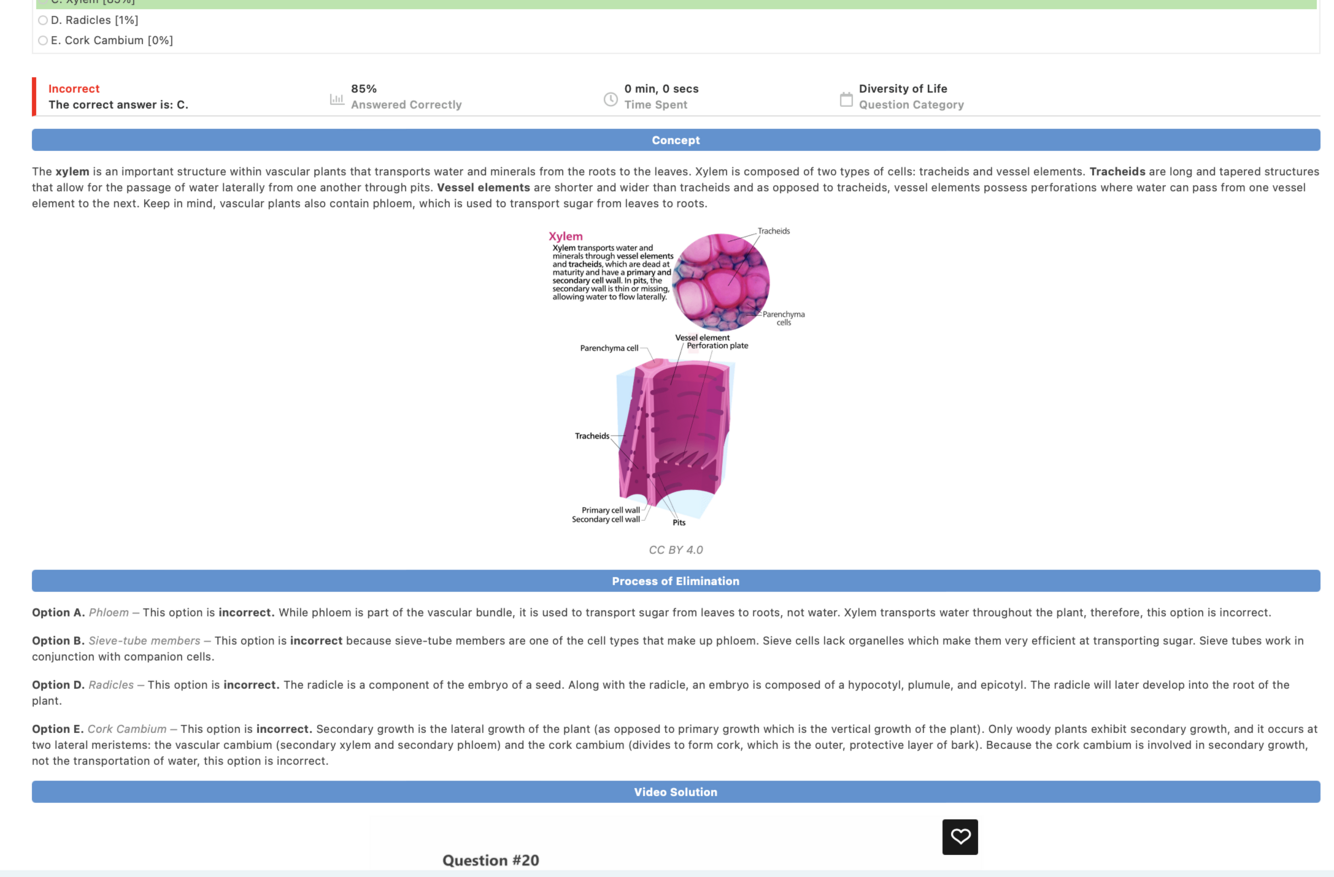Click the bold 'Vessel elements' term
The image size is (1334, 877).
click(484, 188)
